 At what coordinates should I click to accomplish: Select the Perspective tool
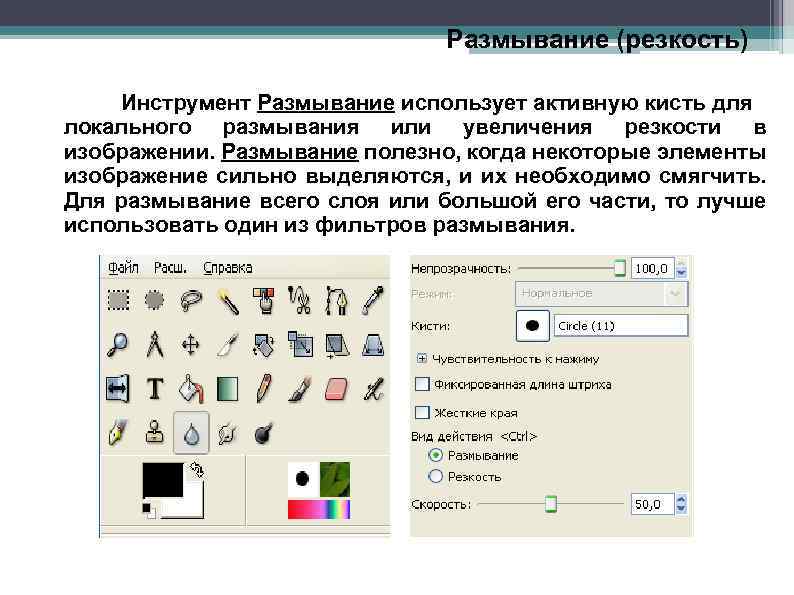pos(374,345)
